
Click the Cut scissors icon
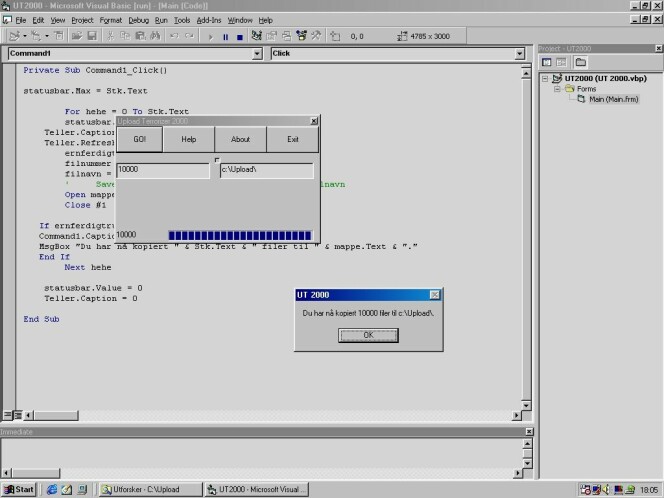(110, 36)
